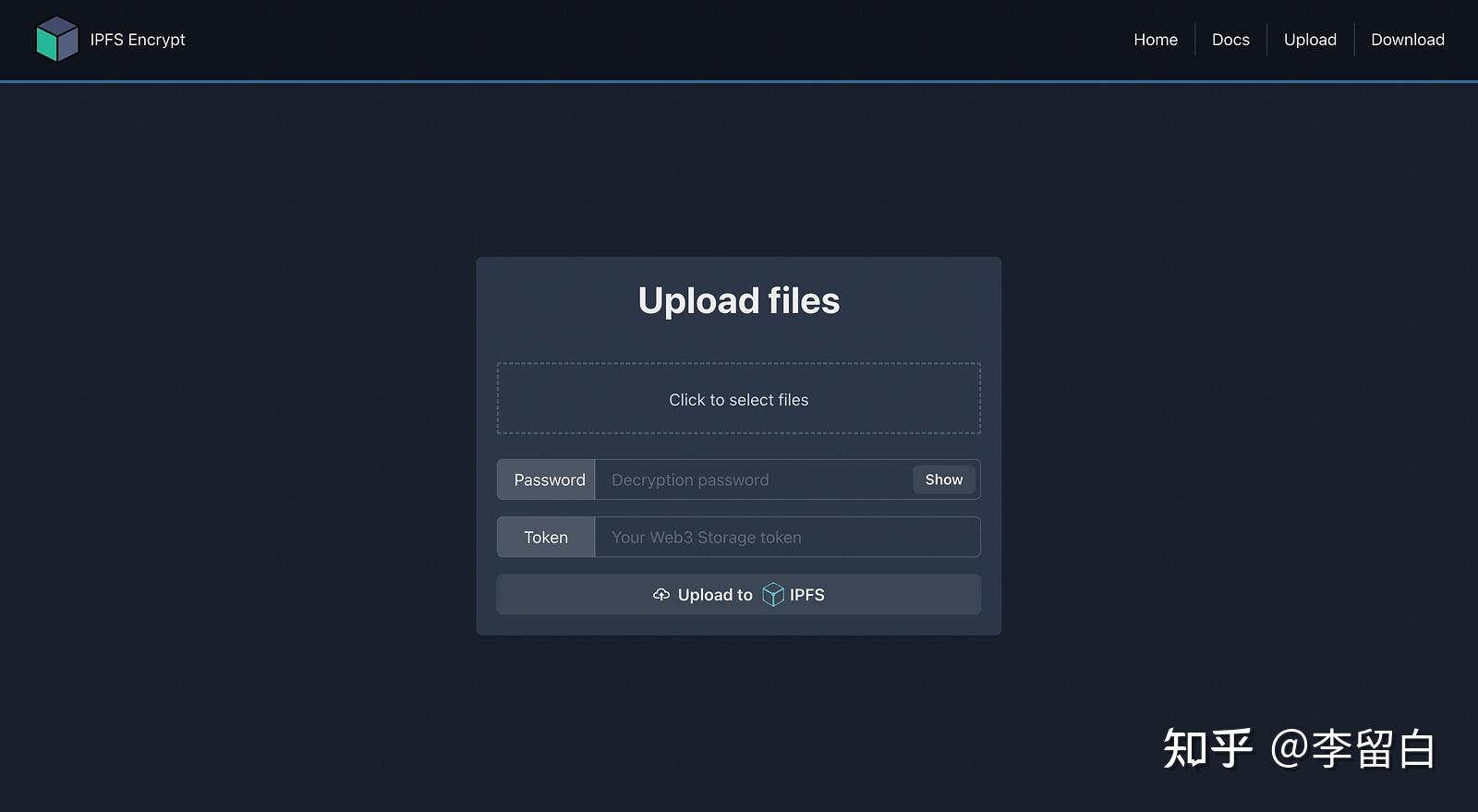Open the Docs page
Screen dimensions: 1478x812
1230,40
